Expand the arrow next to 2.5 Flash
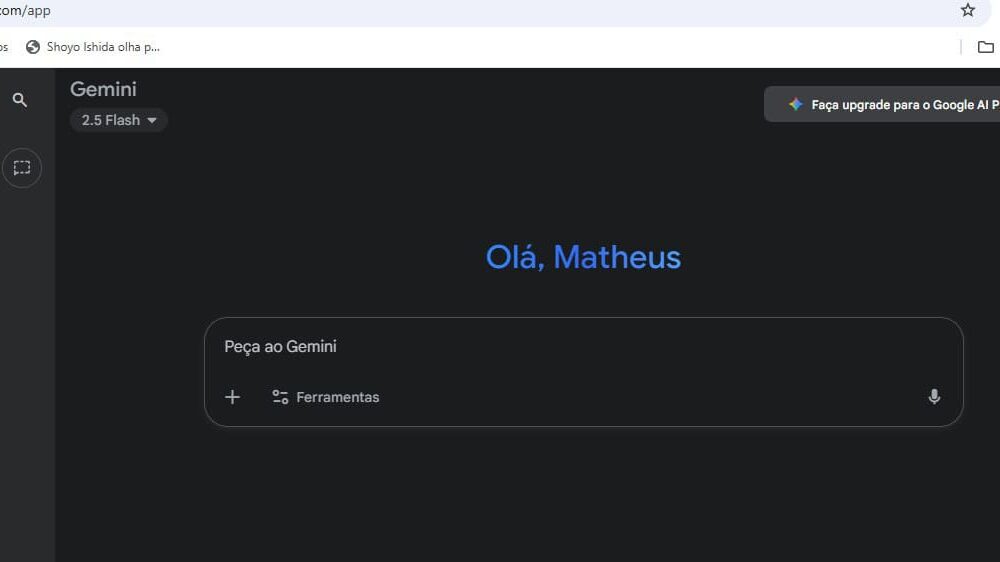 click(152, 120)
